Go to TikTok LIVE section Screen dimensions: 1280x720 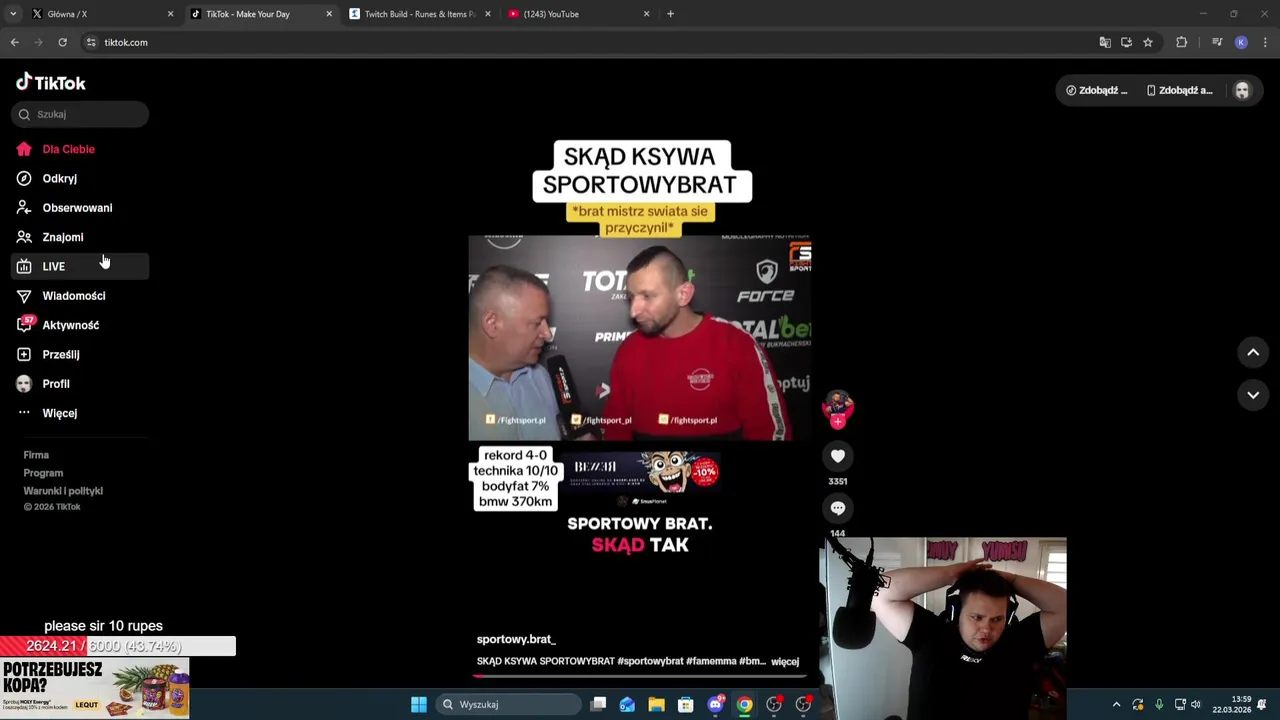[80, 266]
